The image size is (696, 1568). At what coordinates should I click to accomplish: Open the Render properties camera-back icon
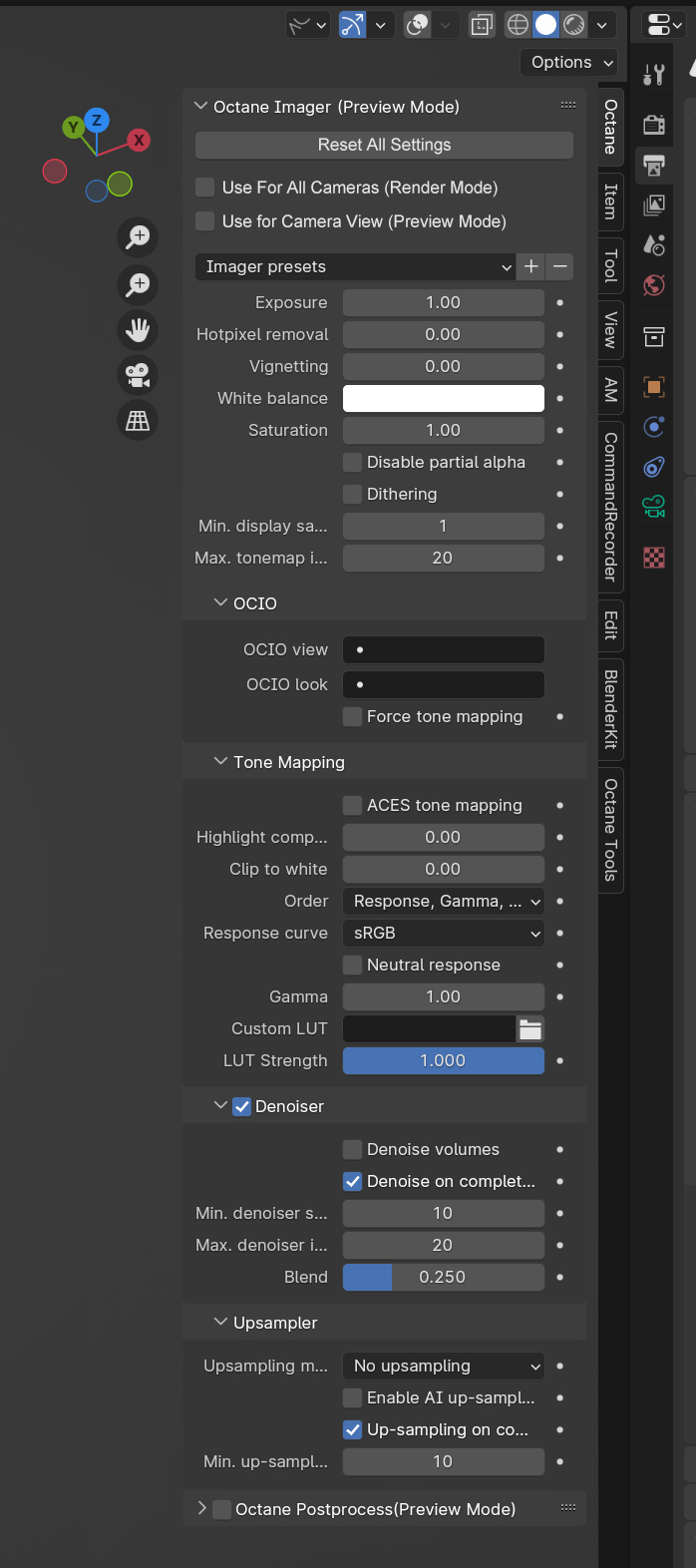pyautogui.click(x=654, y=125)
